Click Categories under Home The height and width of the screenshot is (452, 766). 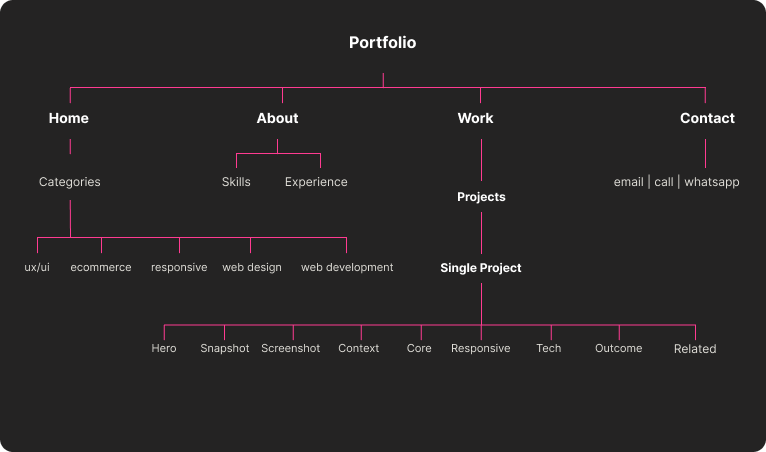pos(70,182)
